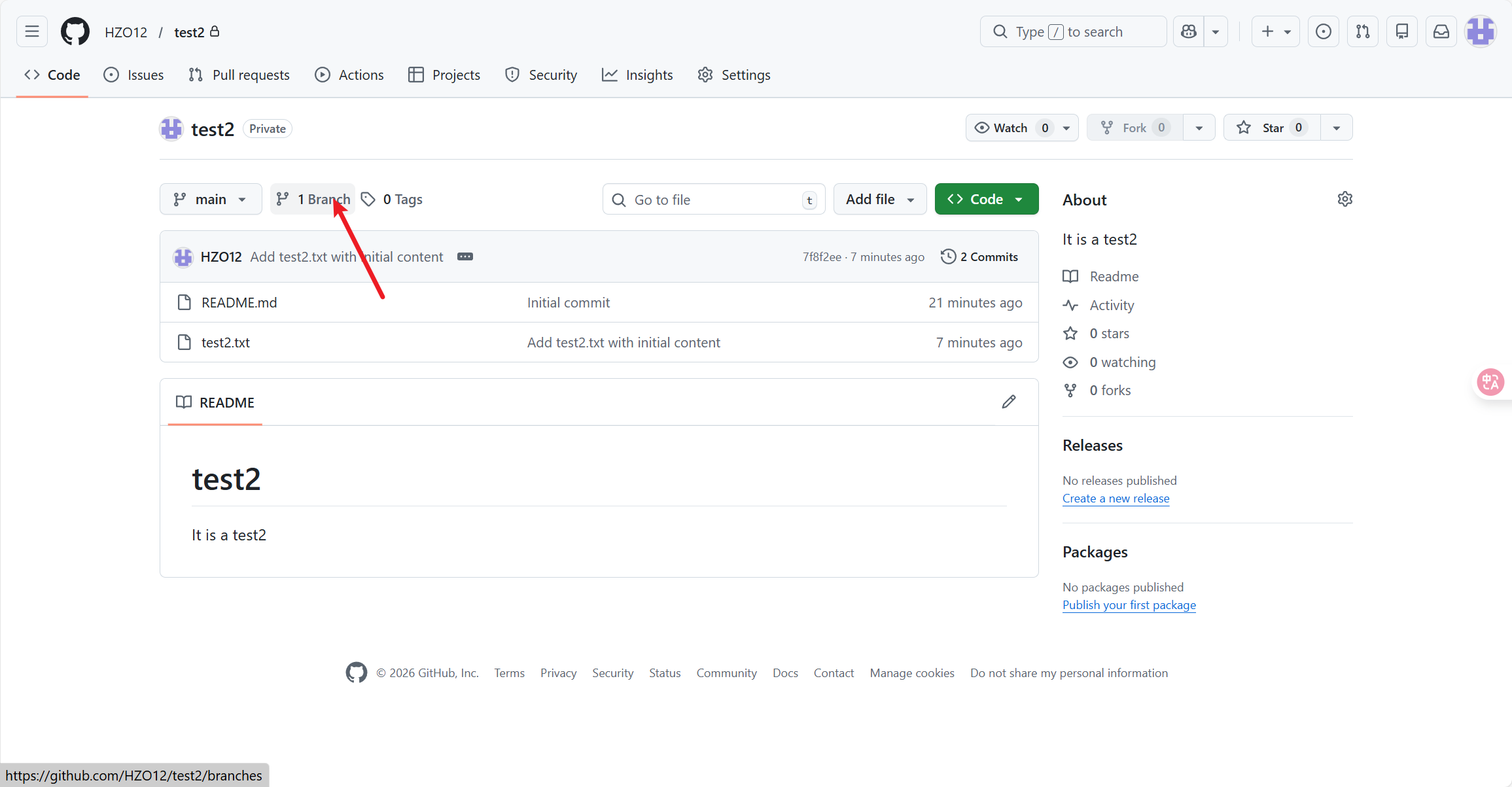Open the Add file dropdown

tap(879, 199)
